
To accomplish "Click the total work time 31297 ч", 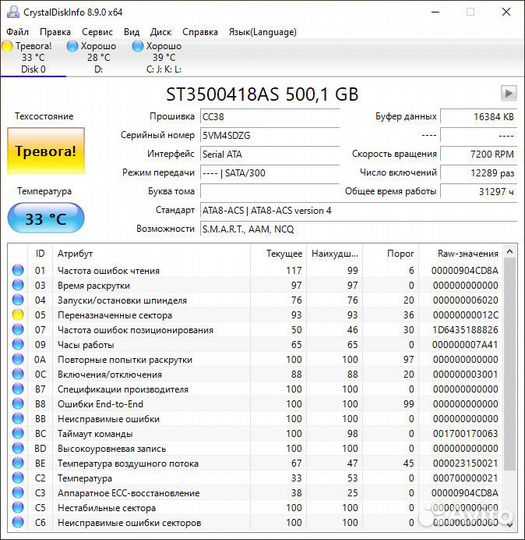I will [478, 191].
